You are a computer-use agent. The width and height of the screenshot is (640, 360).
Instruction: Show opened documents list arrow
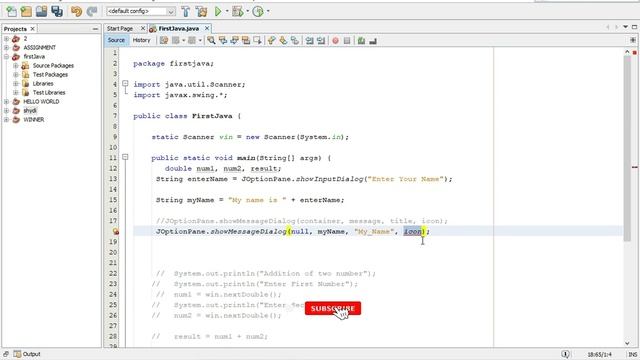(625, 27)
